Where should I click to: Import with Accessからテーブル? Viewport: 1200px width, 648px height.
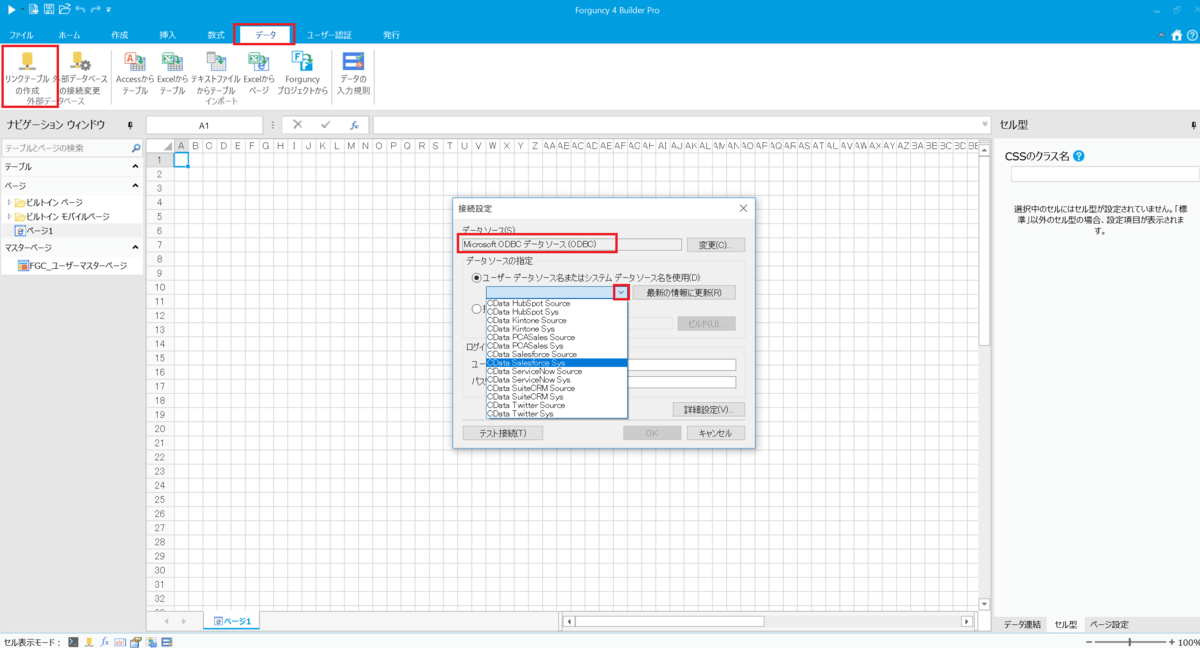pos(135,73)
